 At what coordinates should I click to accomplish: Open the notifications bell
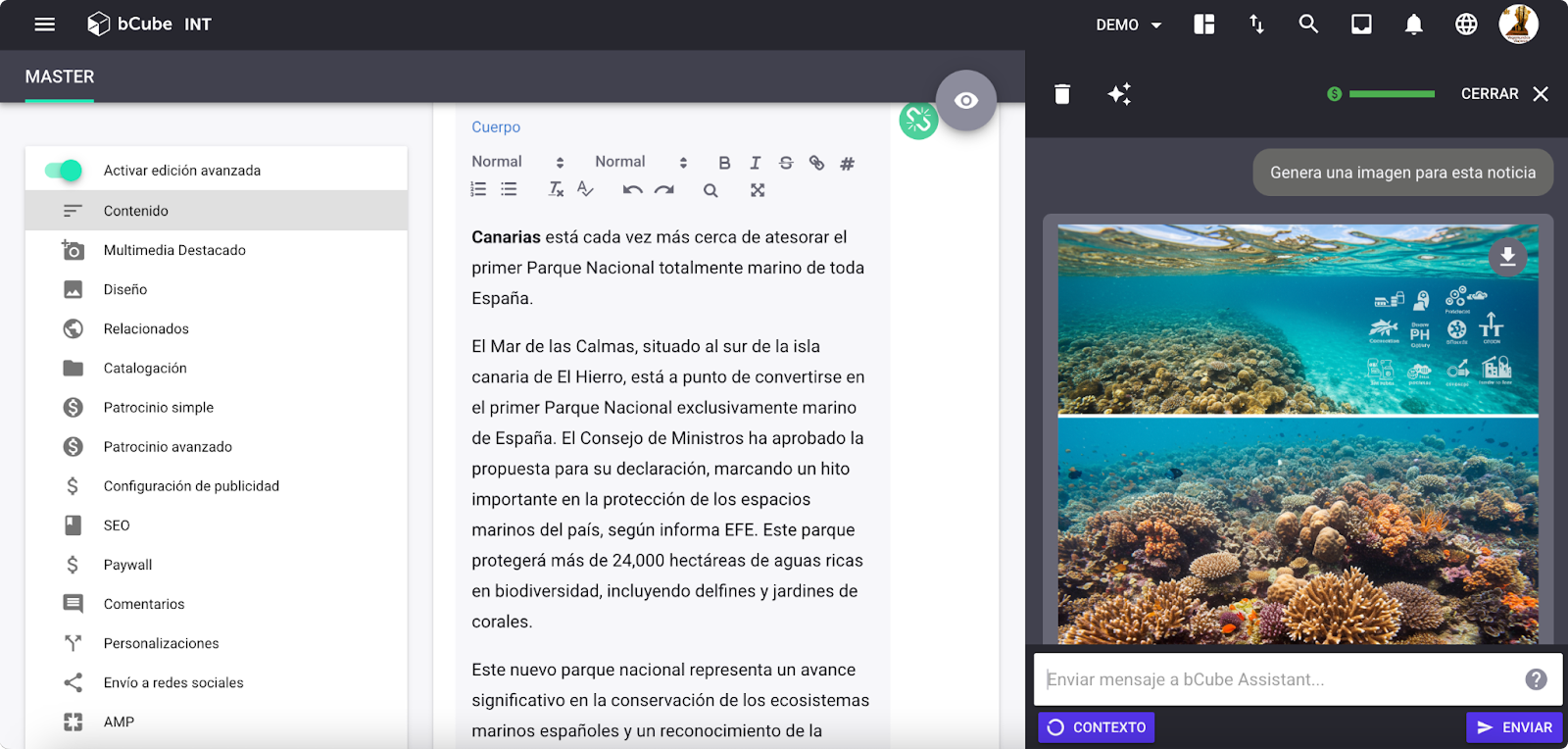click(1413, 25)
